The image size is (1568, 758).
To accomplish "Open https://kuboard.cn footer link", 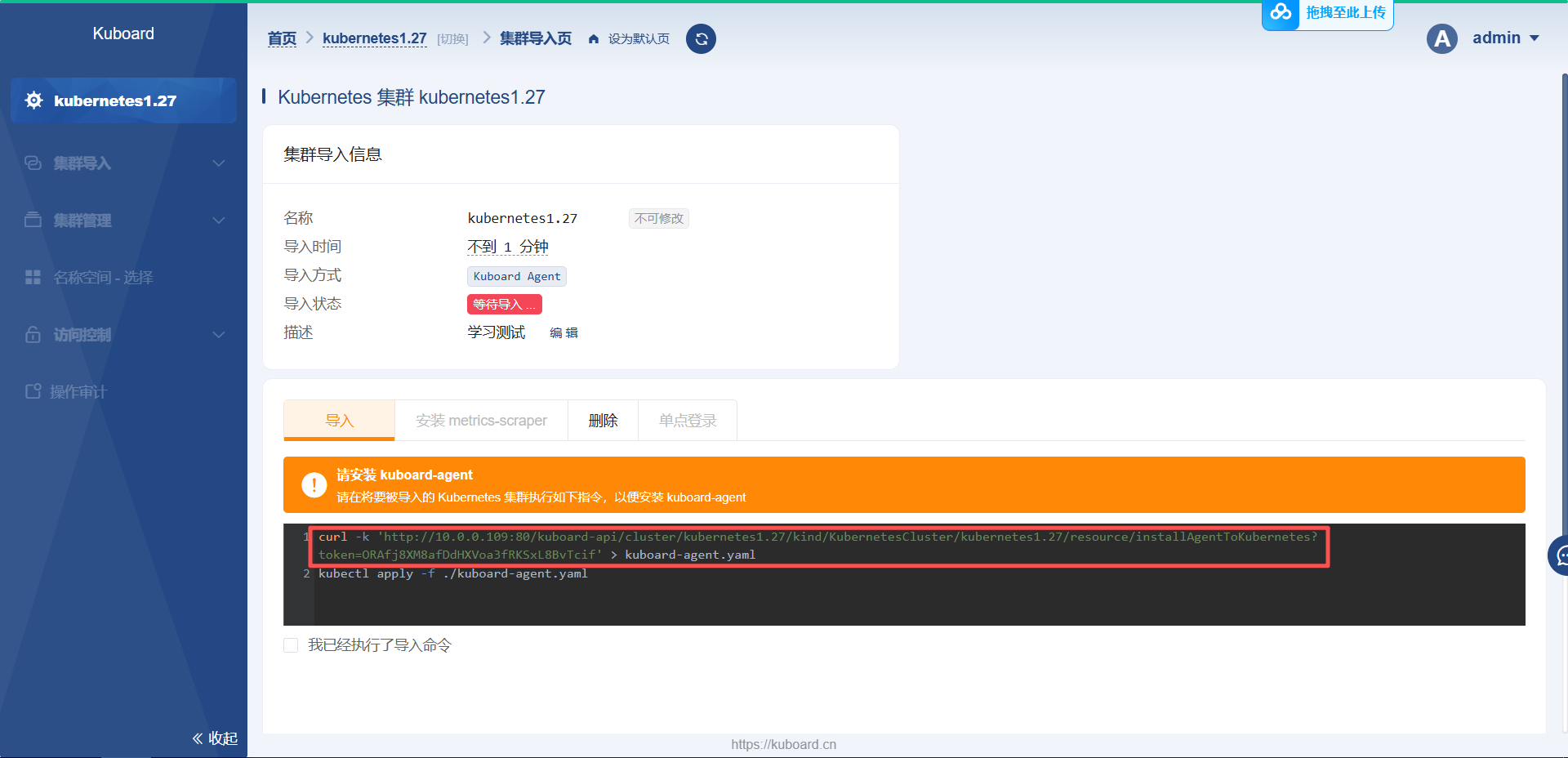I will coord(784,744).
